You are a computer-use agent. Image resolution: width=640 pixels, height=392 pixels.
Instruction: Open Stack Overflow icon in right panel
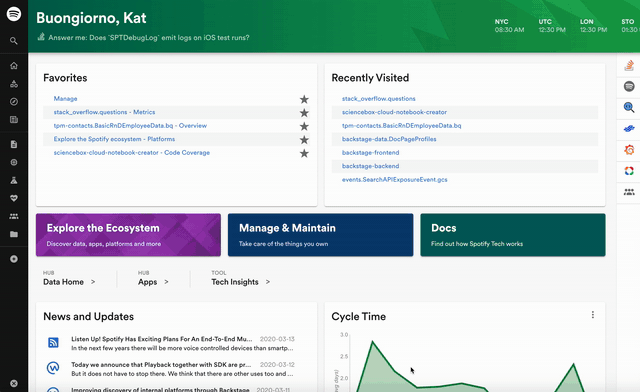629,65
